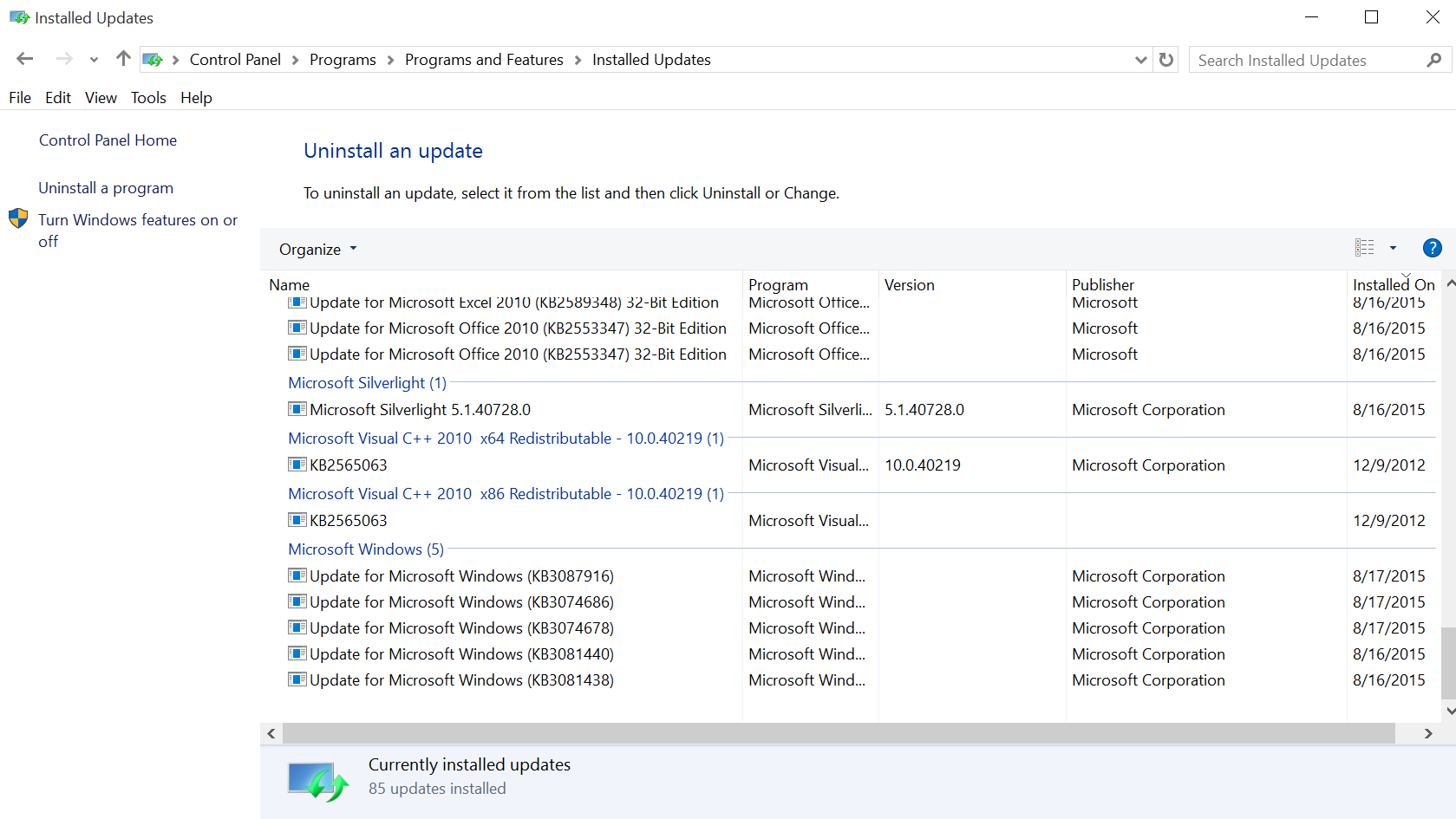Screen dimensions: 1456x819
Task: Sort by the Program column header
Action: (778, 285)
